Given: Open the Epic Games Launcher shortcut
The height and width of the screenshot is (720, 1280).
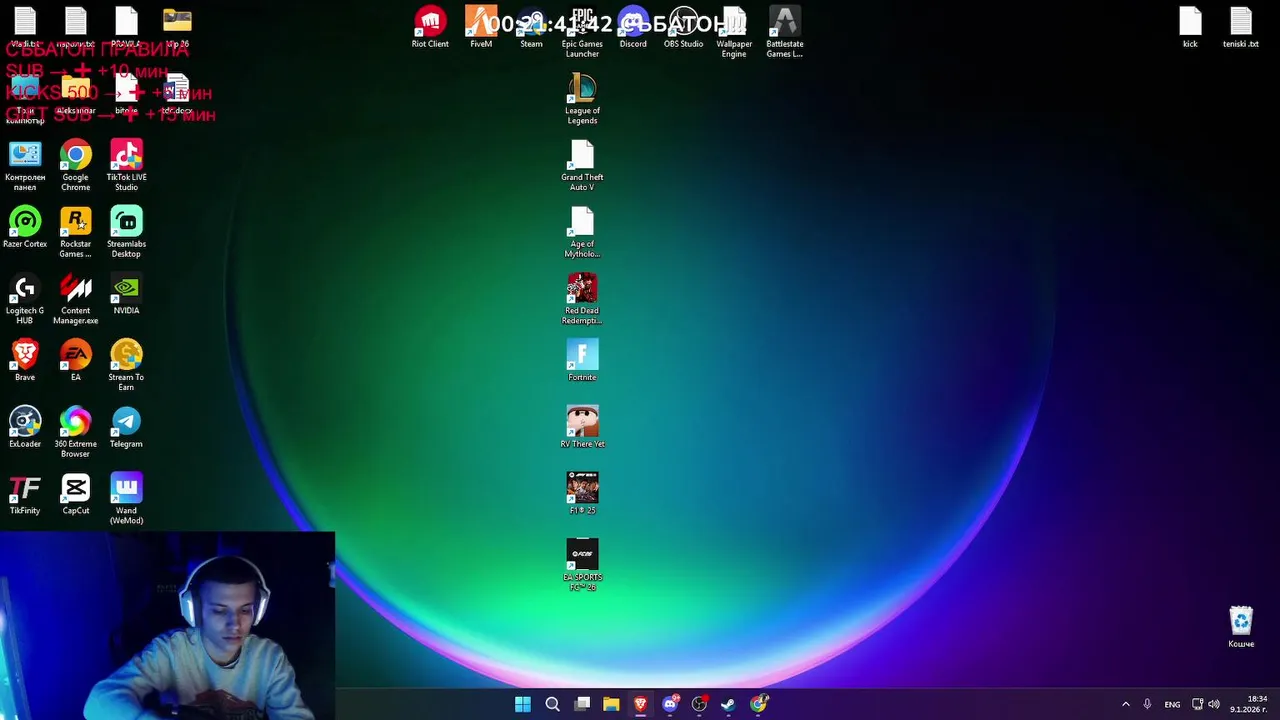Looking at the screenshot, I should point(582,32).
